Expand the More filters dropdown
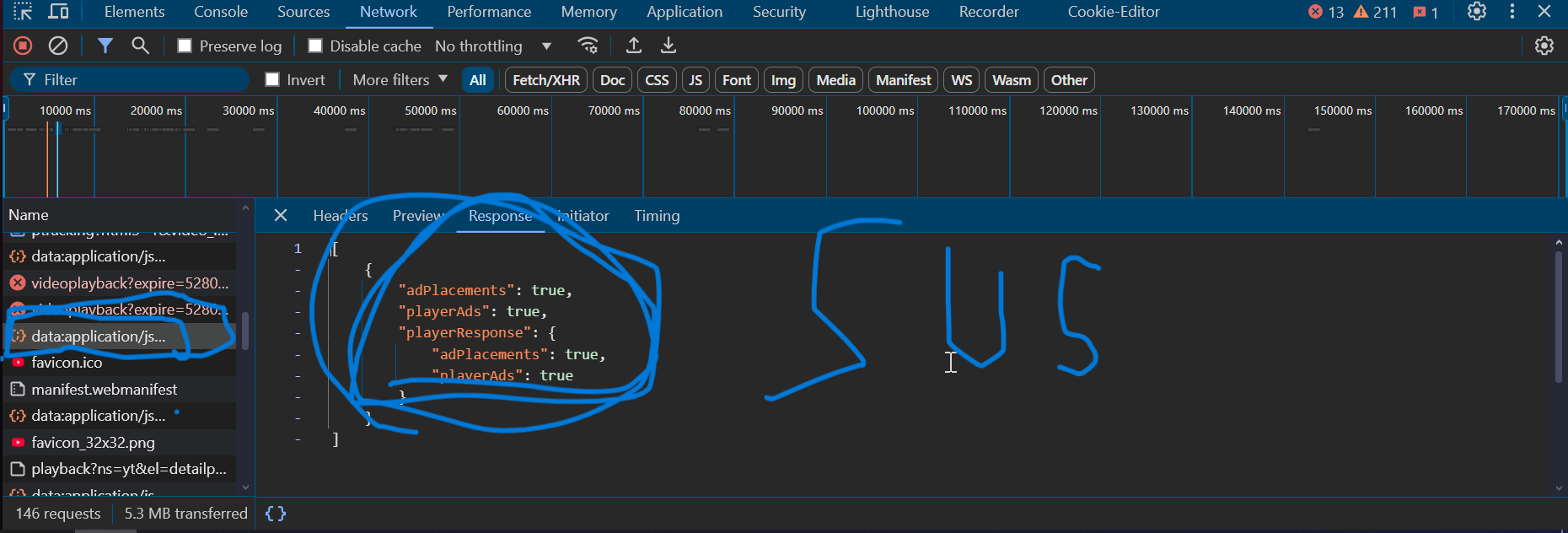The height and width of the screenshot is (533, 1568). [x=400, y=79]
